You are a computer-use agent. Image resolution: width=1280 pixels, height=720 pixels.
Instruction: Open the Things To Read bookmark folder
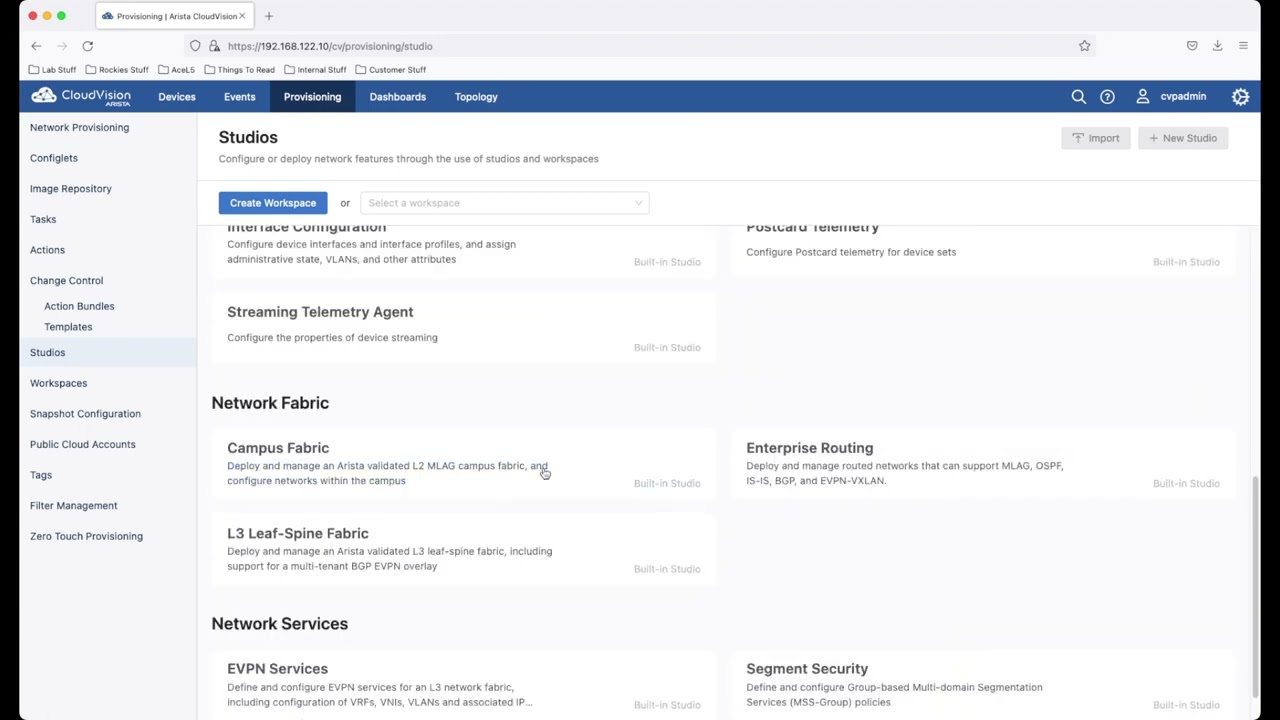pyautogui.click(x=239, y=70)
